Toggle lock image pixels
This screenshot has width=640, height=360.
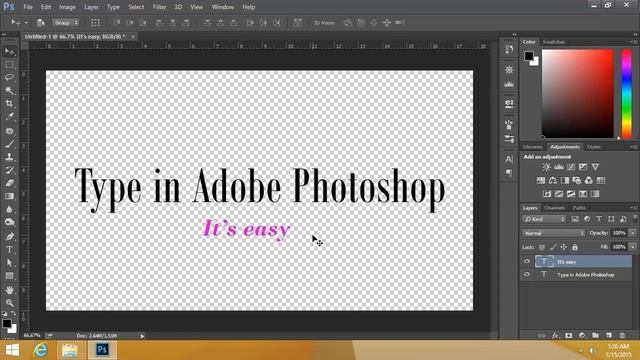(553, 247)
